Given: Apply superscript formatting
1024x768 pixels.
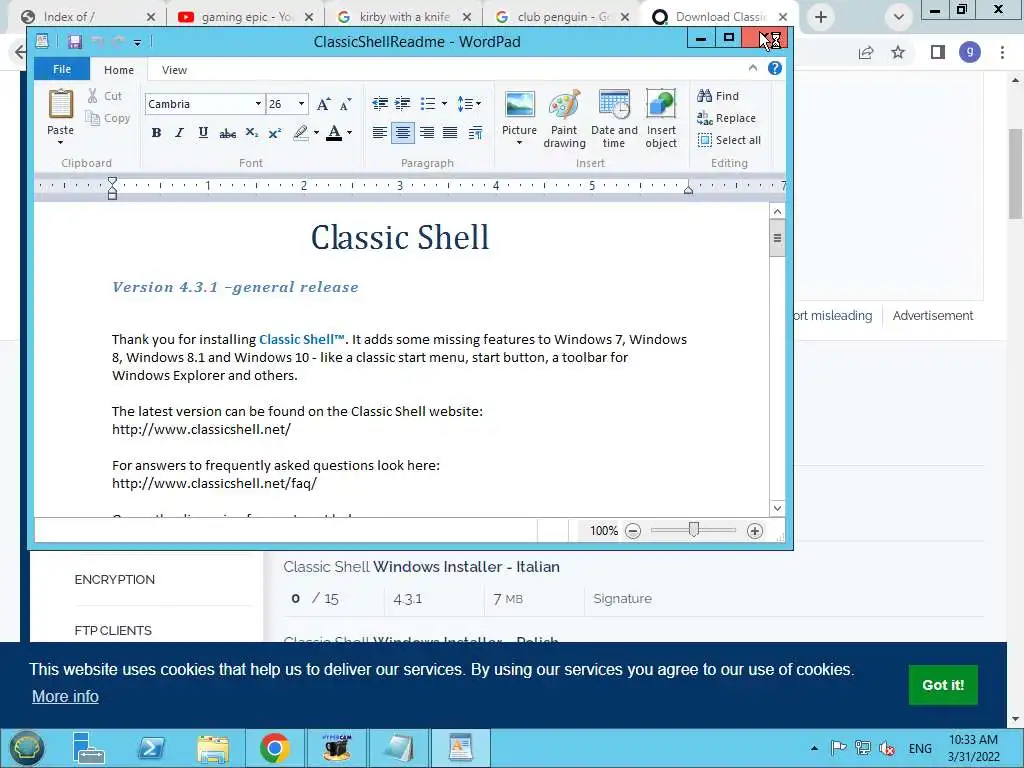Looking at the screenshot, I should click(x=275, y=133).
